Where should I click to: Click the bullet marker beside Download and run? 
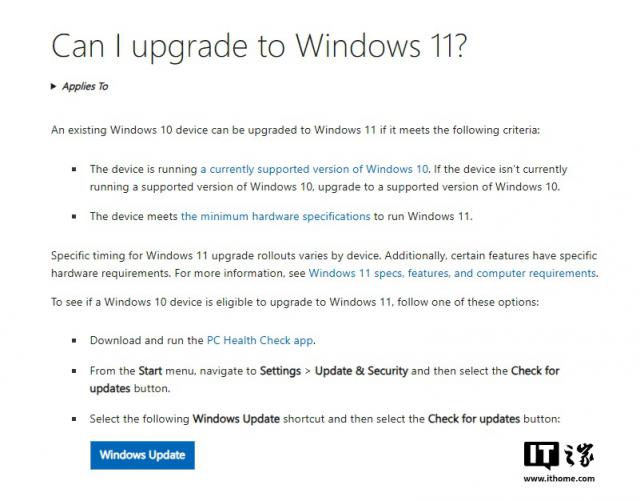74,340
